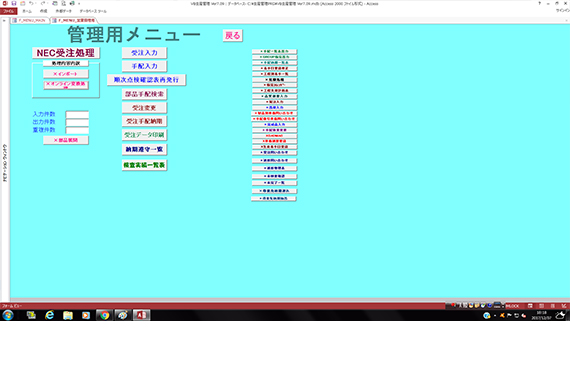Click the Access app icon in taskbar
570x370 pixels.
(x=141, y=315)
